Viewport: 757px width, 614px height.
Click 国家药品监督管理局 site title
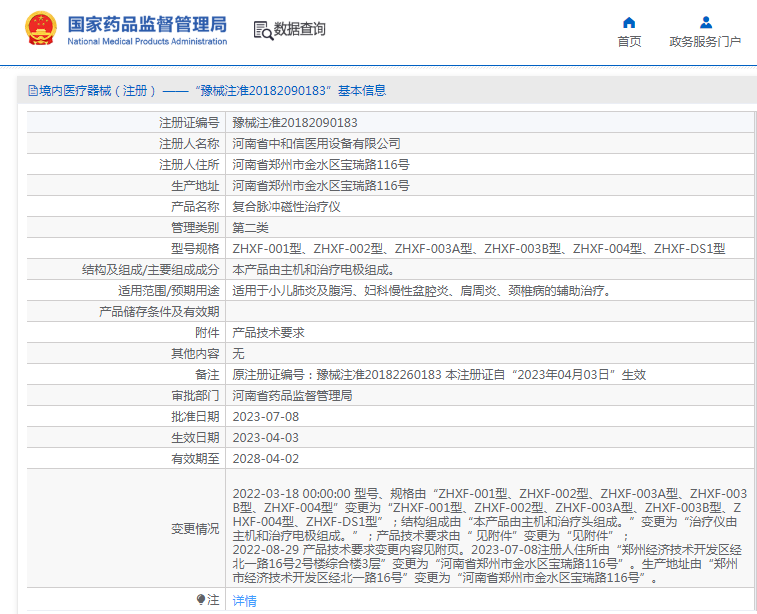(147, 24)
